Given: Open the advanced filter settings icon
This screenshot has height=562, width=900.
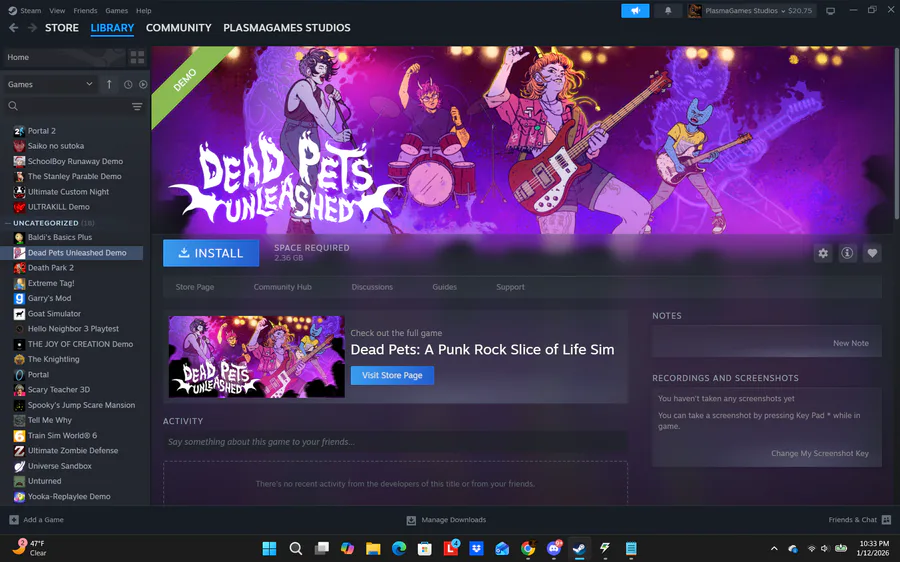Looking at the screenshot, I should point(137,106).
